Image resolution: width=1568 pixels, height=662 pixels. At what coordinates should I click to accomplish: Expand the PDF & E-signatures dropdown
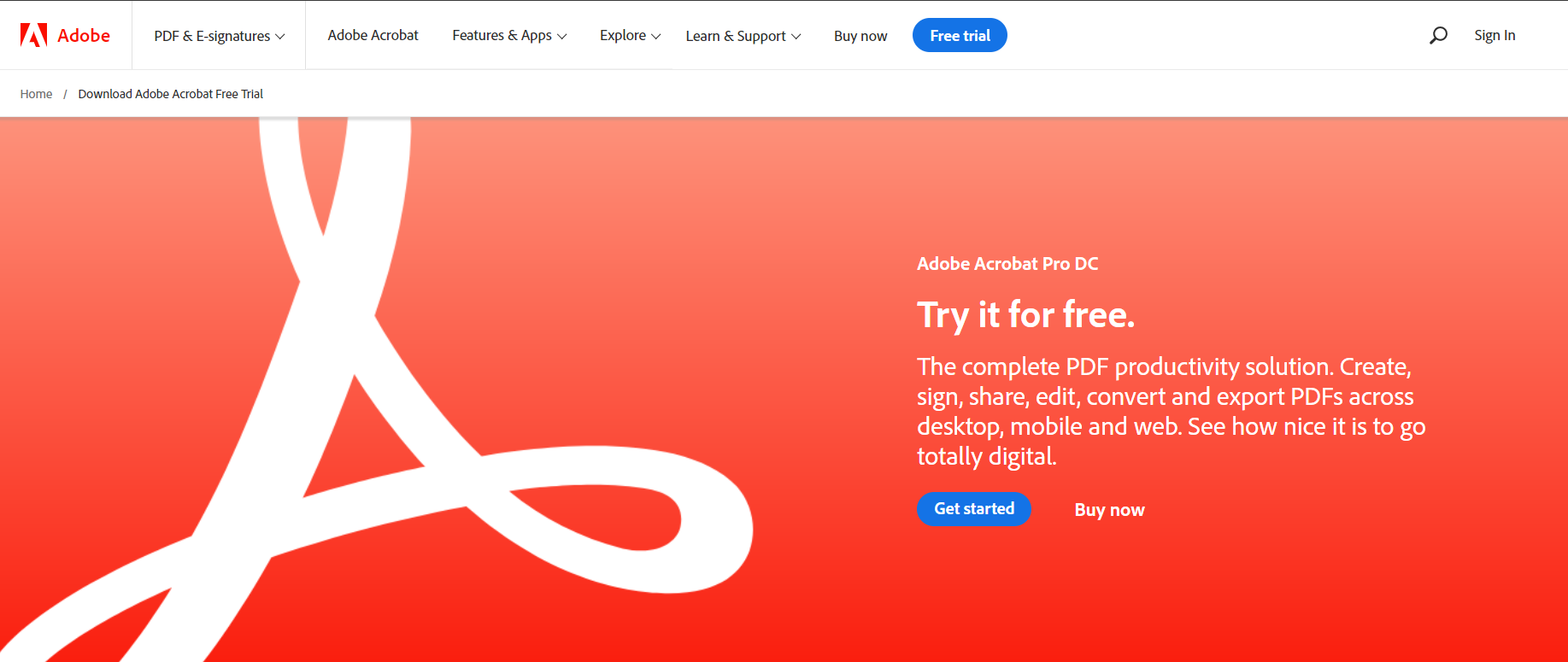click(219, 36)
